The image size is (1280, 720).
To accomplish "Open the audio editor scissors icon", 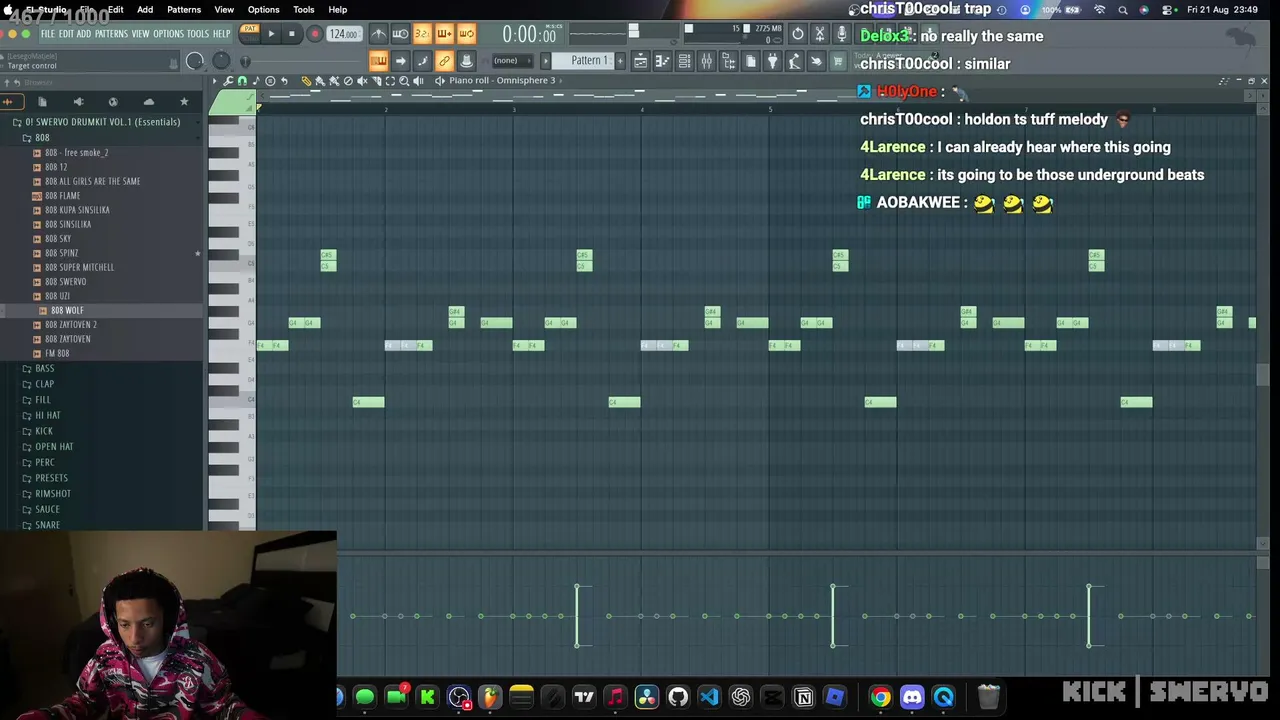I will click(x=820, y=34).
